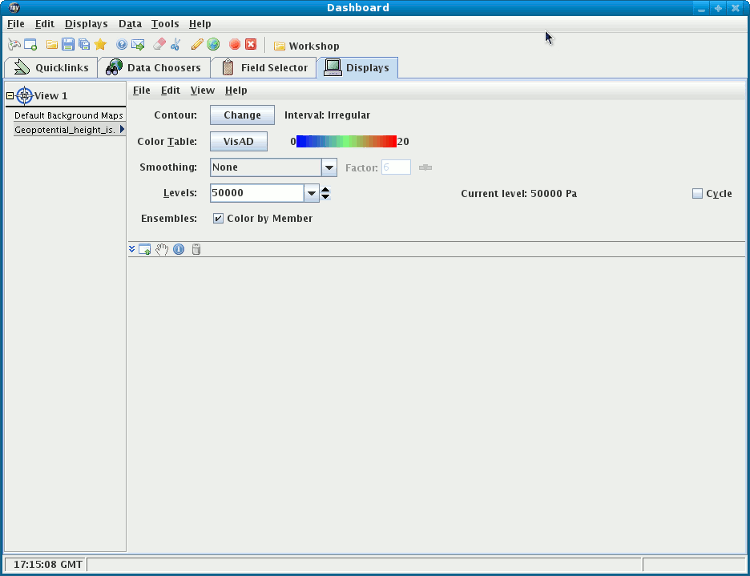Select Default Background Maps in the list
Viewport: 750px width, 576px height.
(68, 115)
